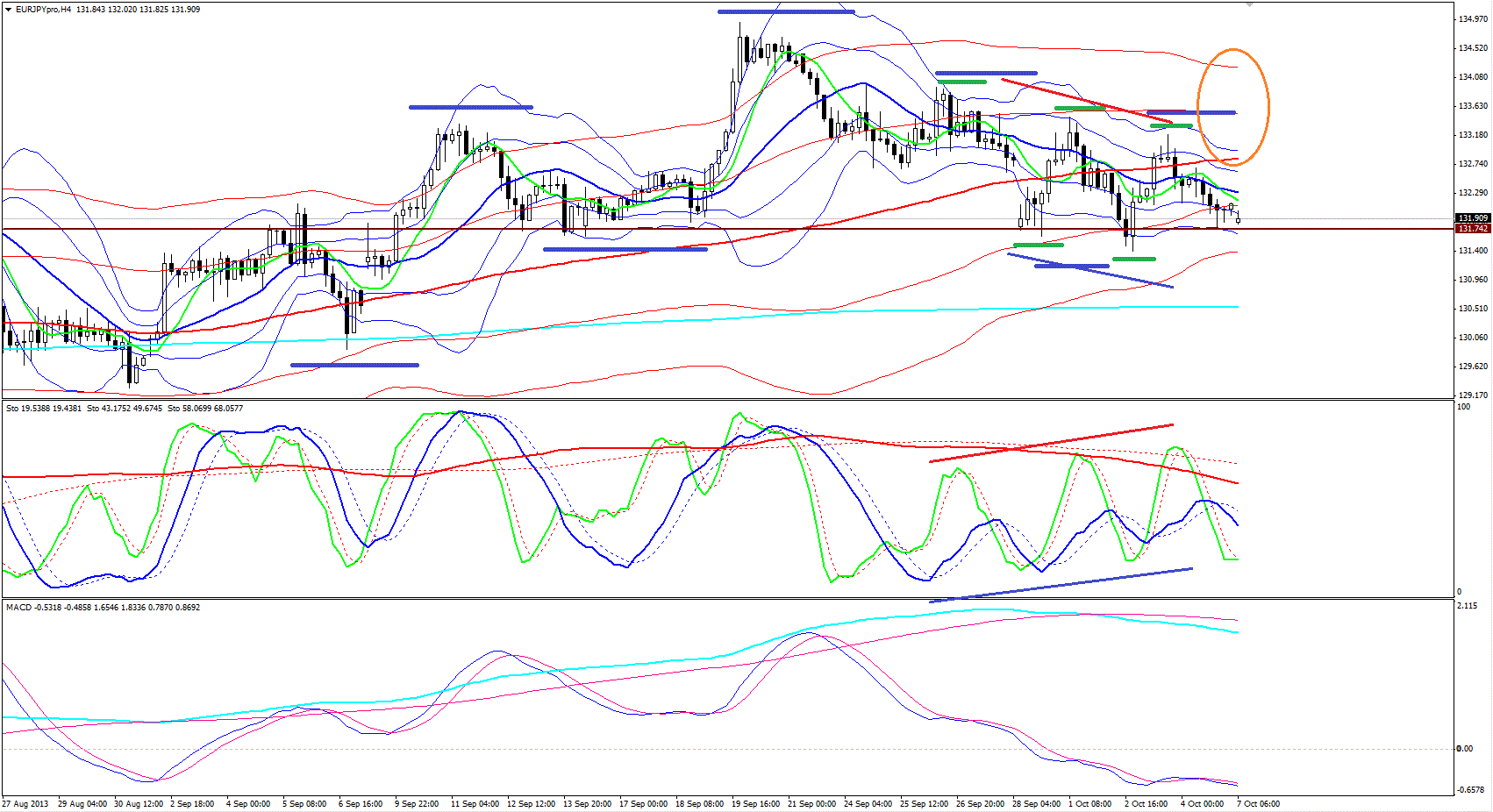Viewport: 1493px width, 812px height.
Task: Select the orange ellipse drawn on chart
Action: [x=1267, y=105]
